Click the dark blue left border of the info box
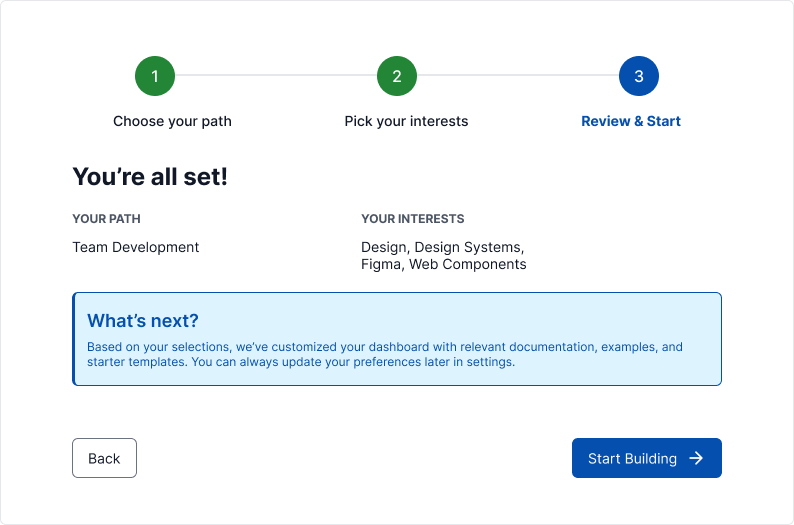 pyautogui.click(x=74, y=339)
